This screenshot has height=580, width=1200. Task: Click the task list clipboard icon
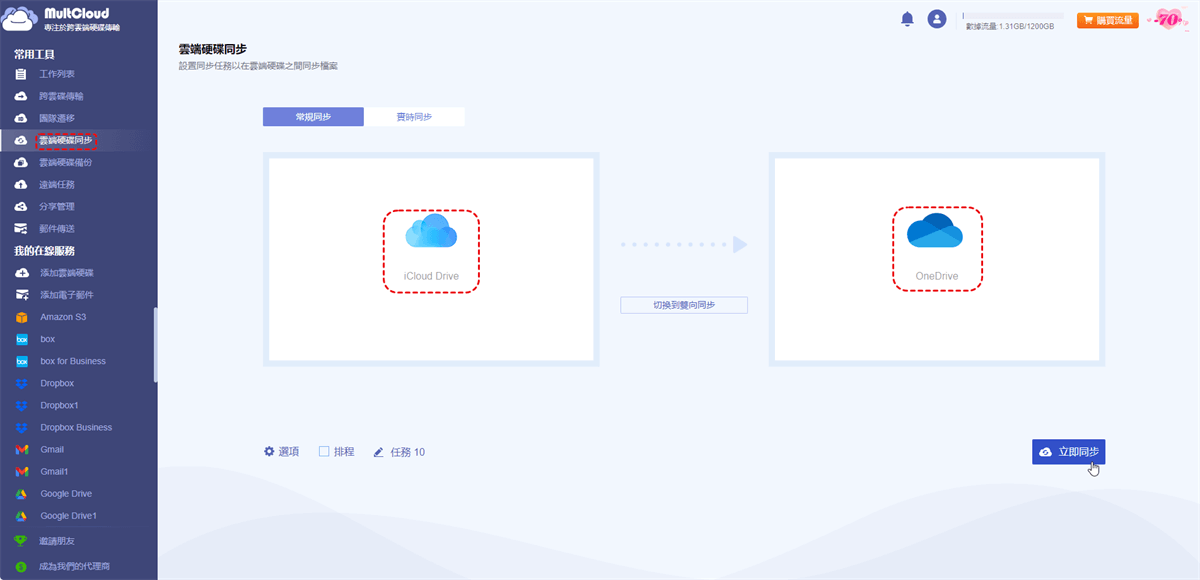pos(21,74)
